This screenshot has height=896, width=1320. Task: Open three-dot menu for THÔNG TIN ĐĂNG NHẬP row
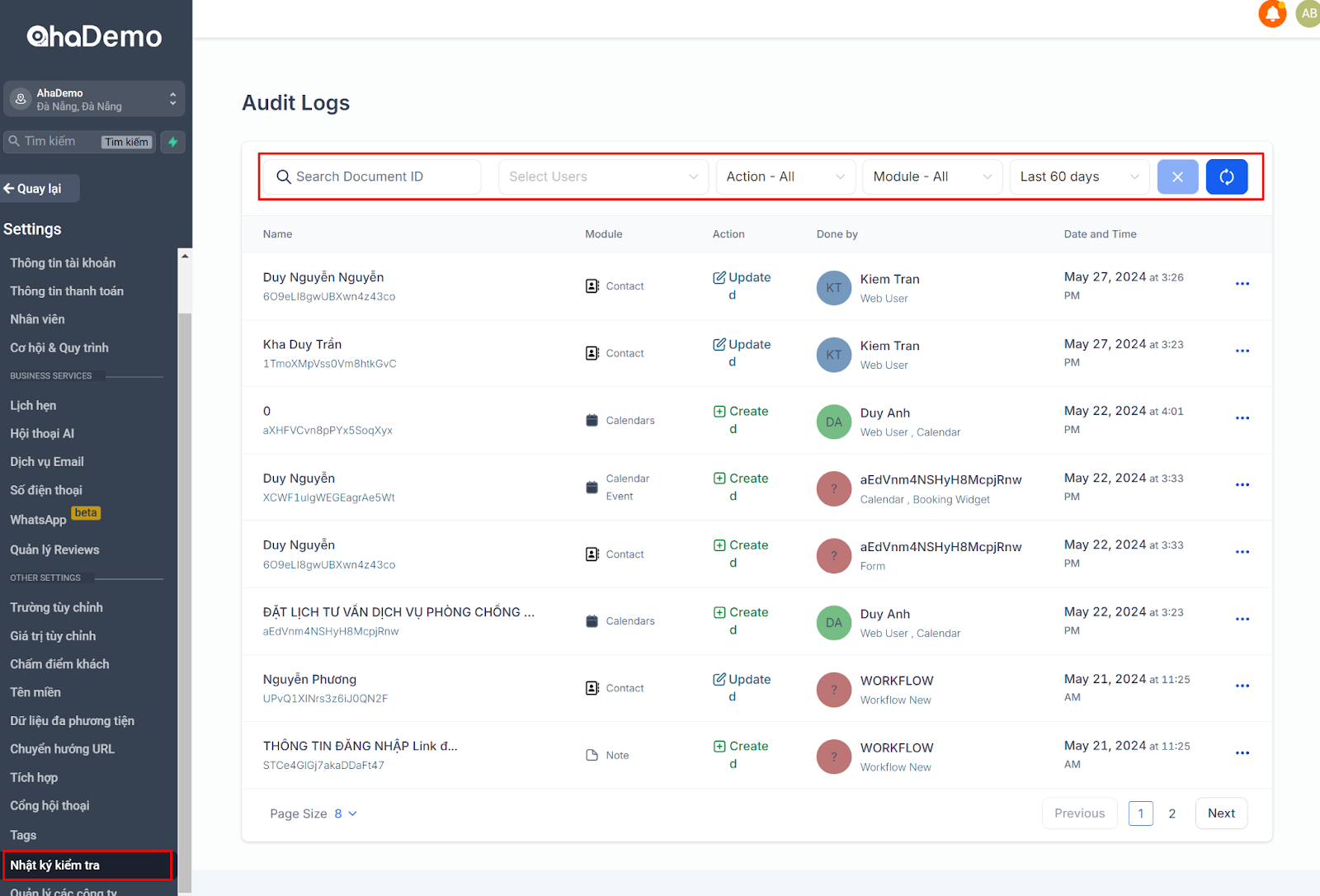point(1242,753)
